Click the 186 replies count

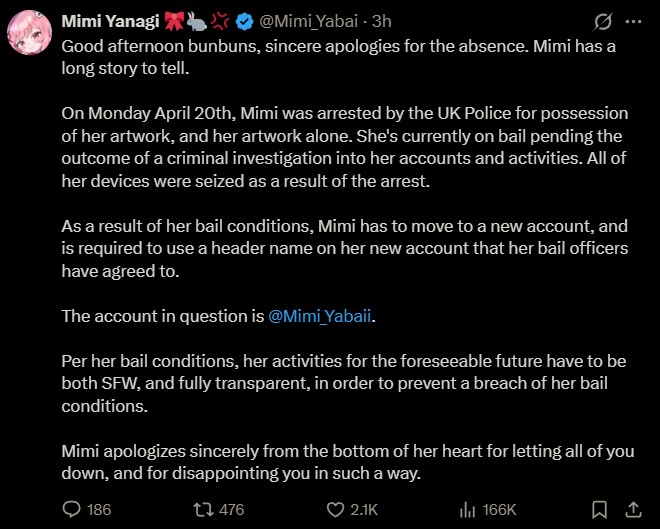click(x=99, y=510)
